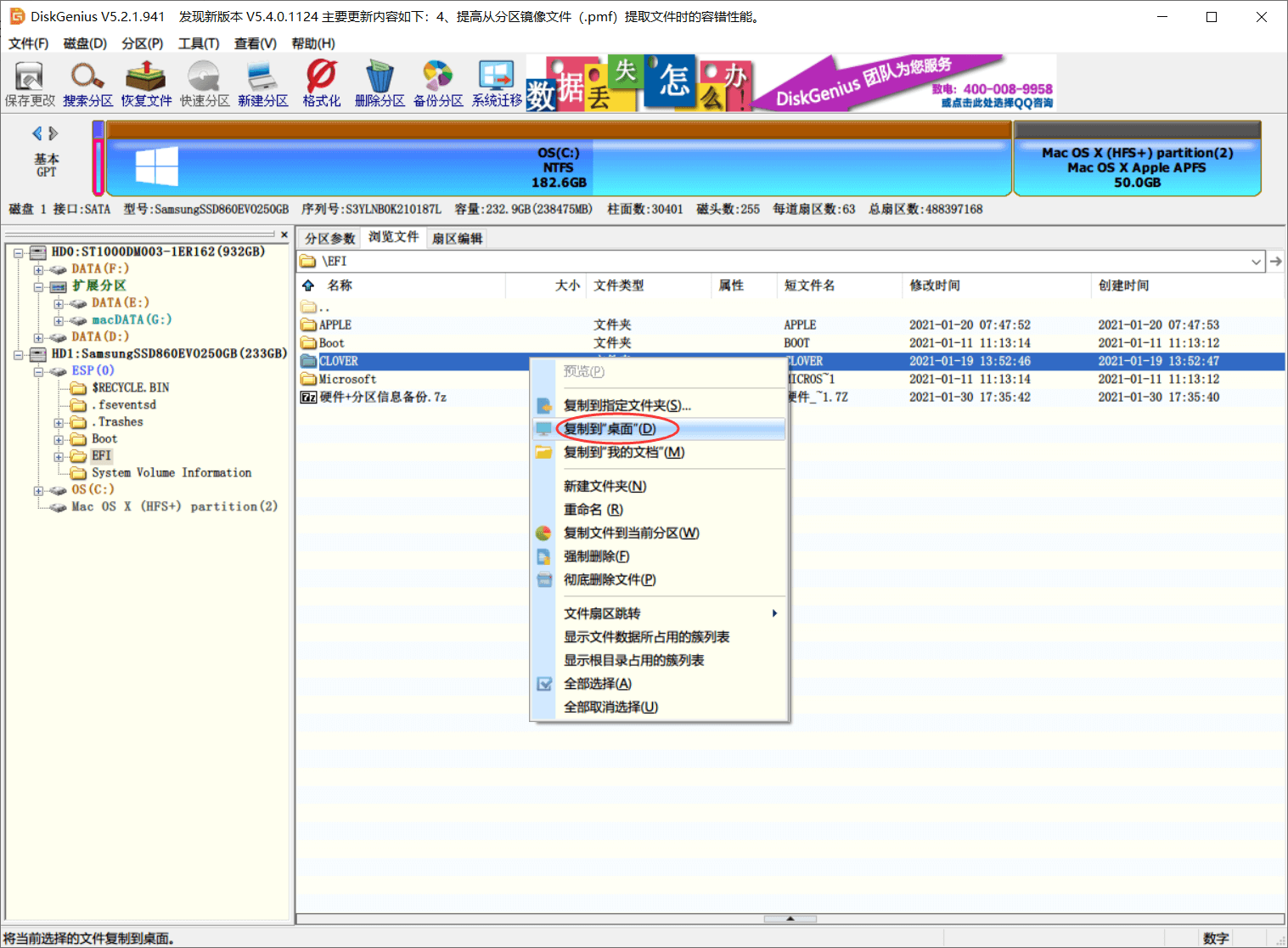Screen dimensions: 1288x948
Task: Expand the EFI folder tree node
Action: [59, 456]
